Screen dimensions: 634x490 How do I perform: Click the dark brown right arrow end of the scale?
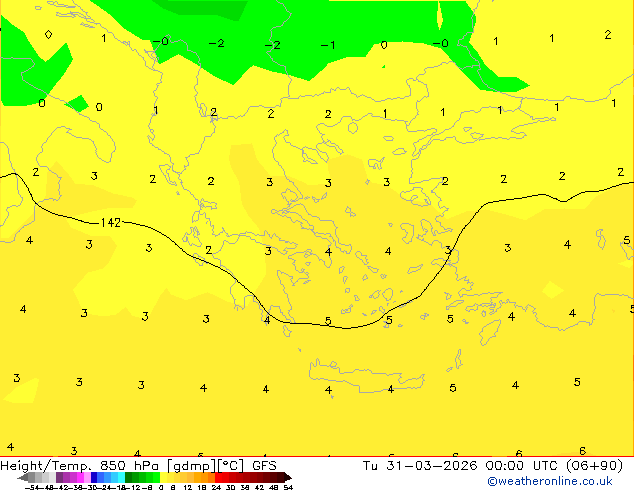coord(288,477)
